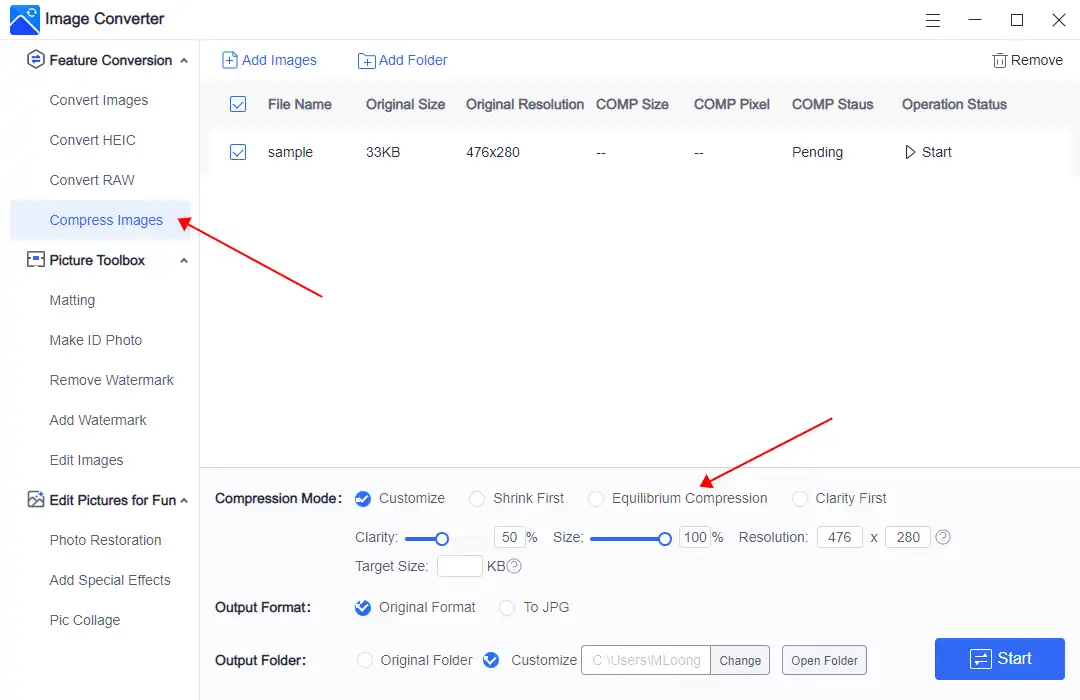Open Make ID Photo in sidebar
The image size is (1080, 700).
pos(96,340)
